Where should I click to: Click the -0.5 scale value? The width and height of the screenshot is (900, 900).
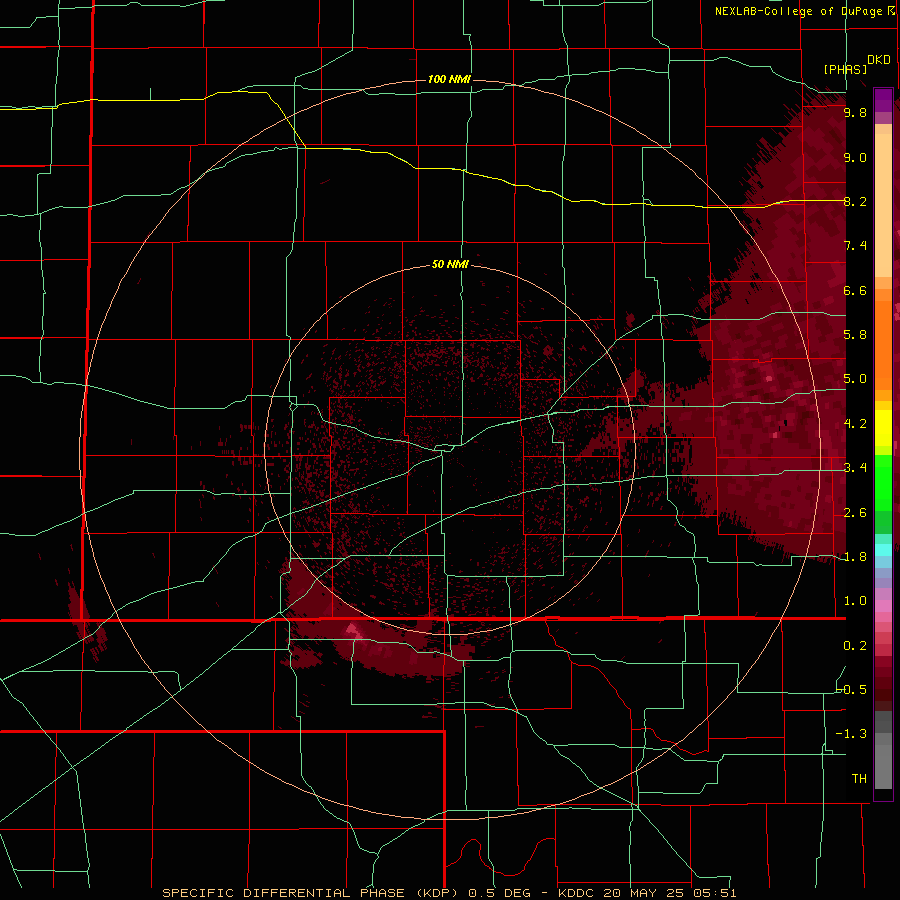coord(852,690)
